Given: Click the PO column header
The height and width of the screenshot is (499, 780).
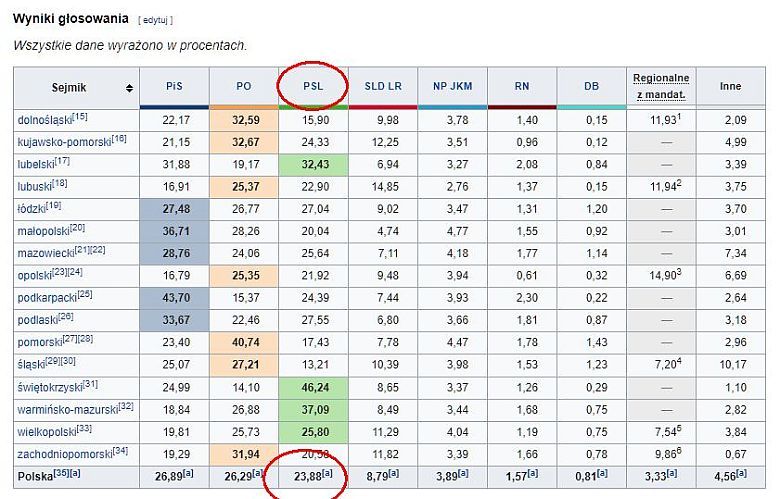Looking at the screenshot, I should 244,86.
